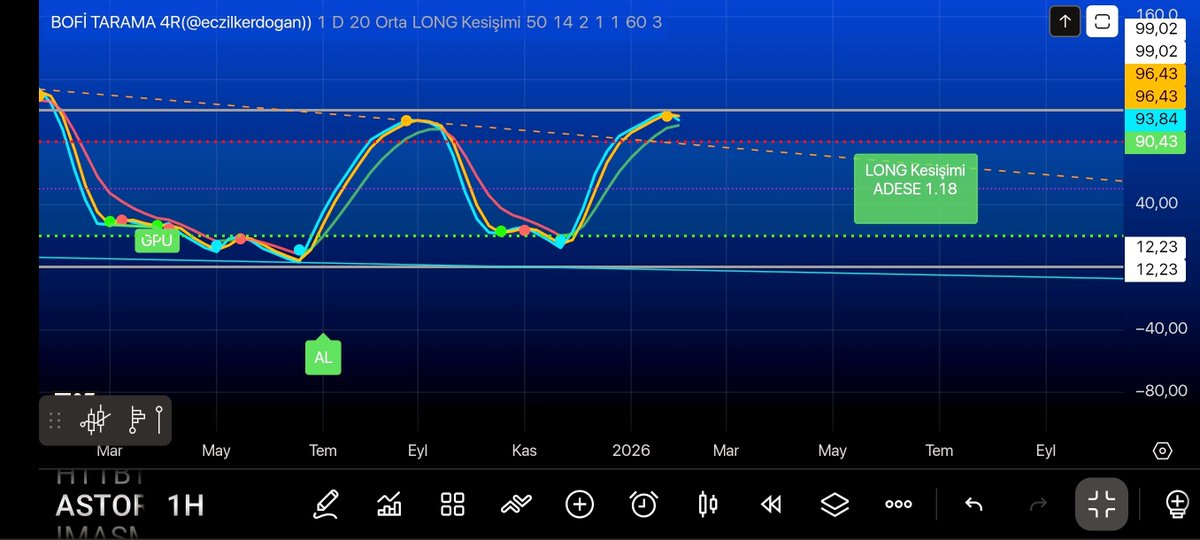Image resolution: width=1200 pixels, height=540 pixels.
Task: Open chart type candlestick icon in bottom toolbar
Action: click(x=708, y=504)
